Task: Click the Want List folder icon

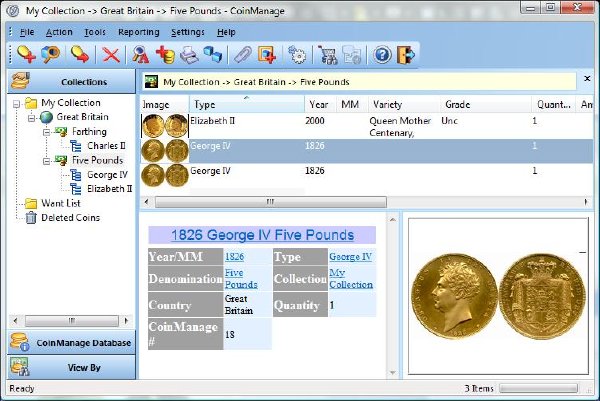Action: tap(31, 203)
